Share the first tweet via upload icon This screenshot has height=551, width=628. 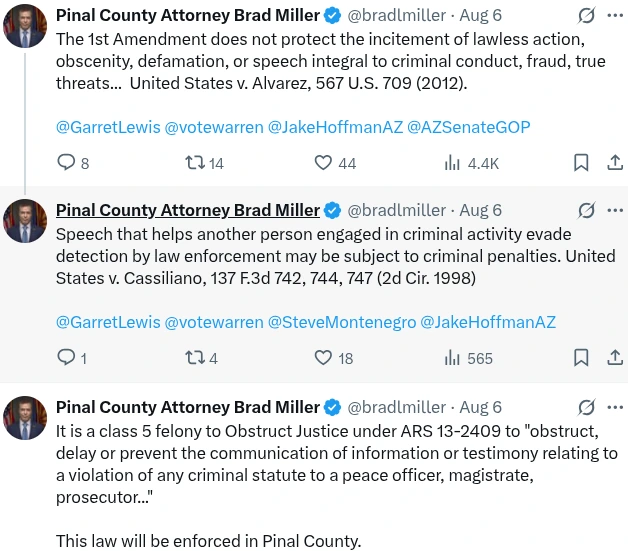point(615,163)
